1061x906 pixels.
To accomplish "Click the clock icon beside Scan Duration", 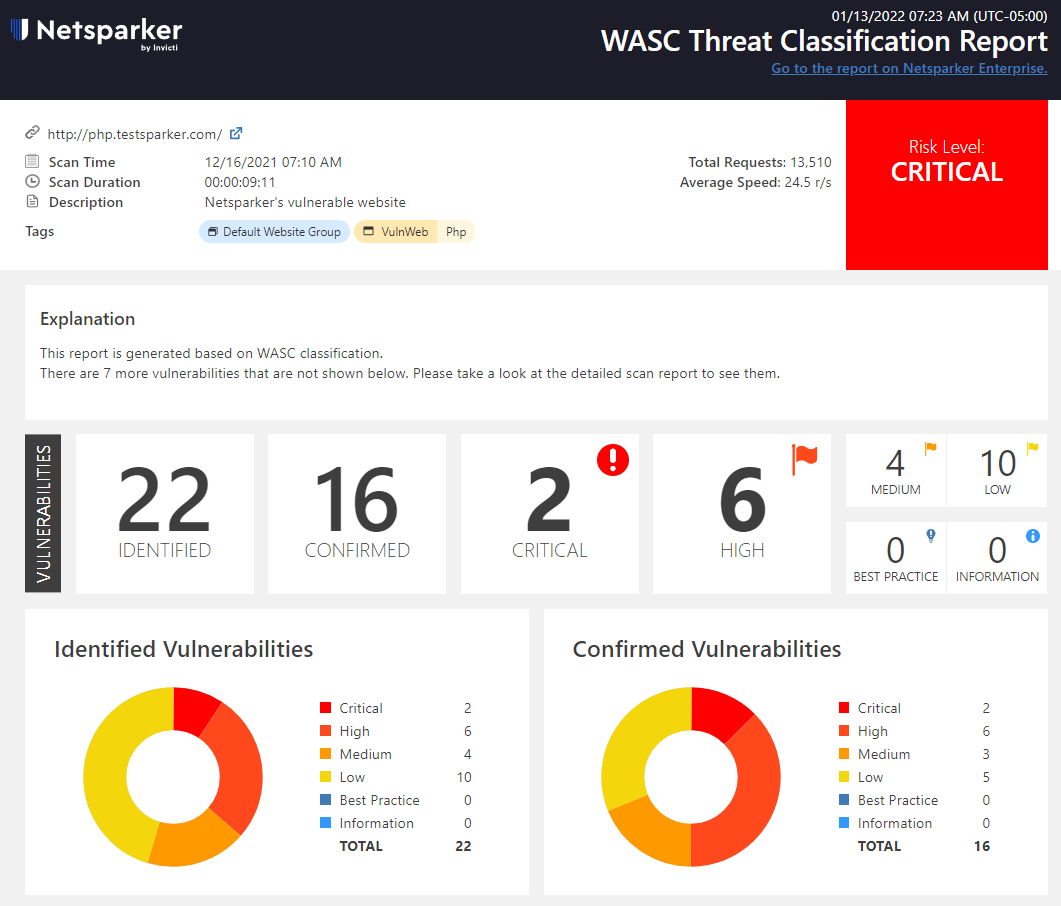I will tap(32, 182).
